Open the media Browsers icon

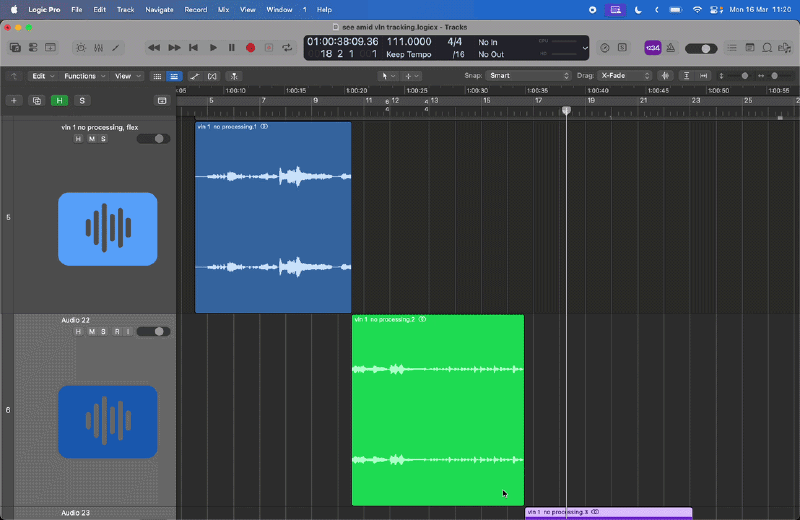[x=784, y=47]
